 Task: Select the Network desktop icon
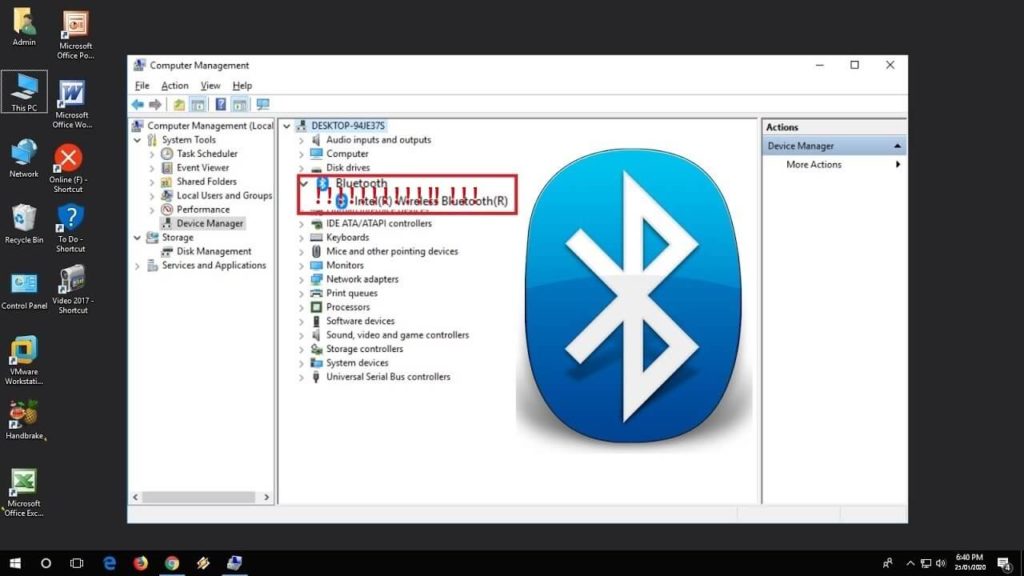click(x=24, y=158)
